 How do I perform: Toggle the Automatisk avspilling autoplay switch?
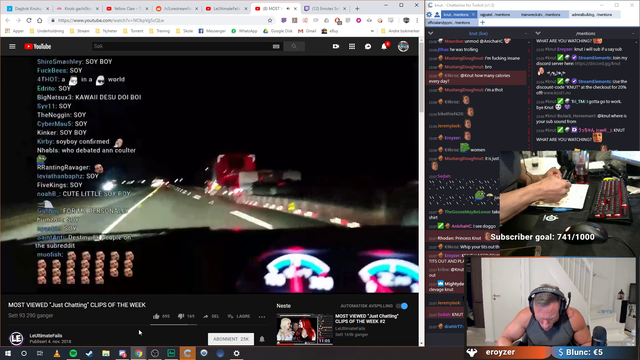402,306
